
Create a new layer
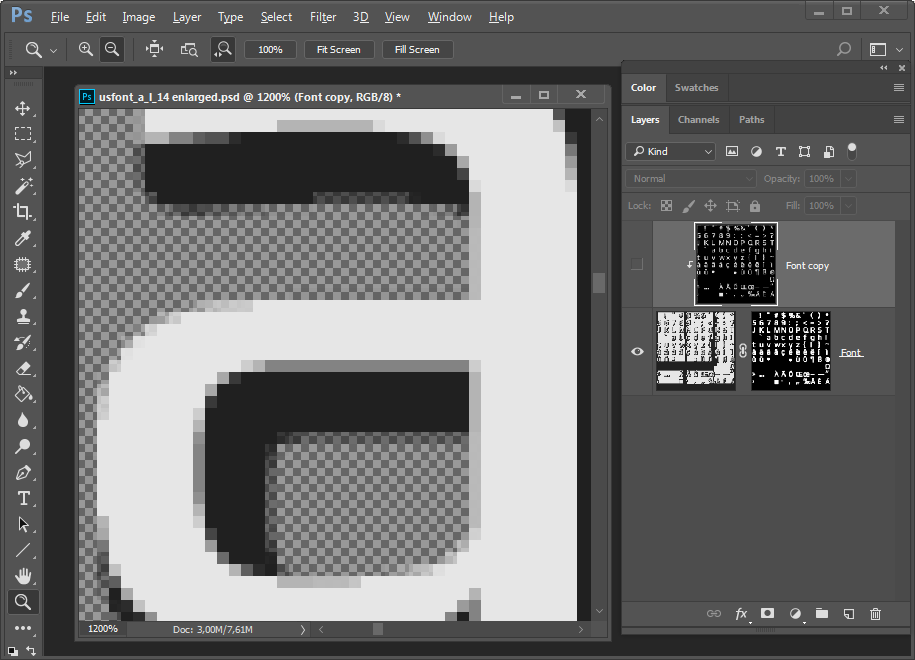[x=848, y=613]
